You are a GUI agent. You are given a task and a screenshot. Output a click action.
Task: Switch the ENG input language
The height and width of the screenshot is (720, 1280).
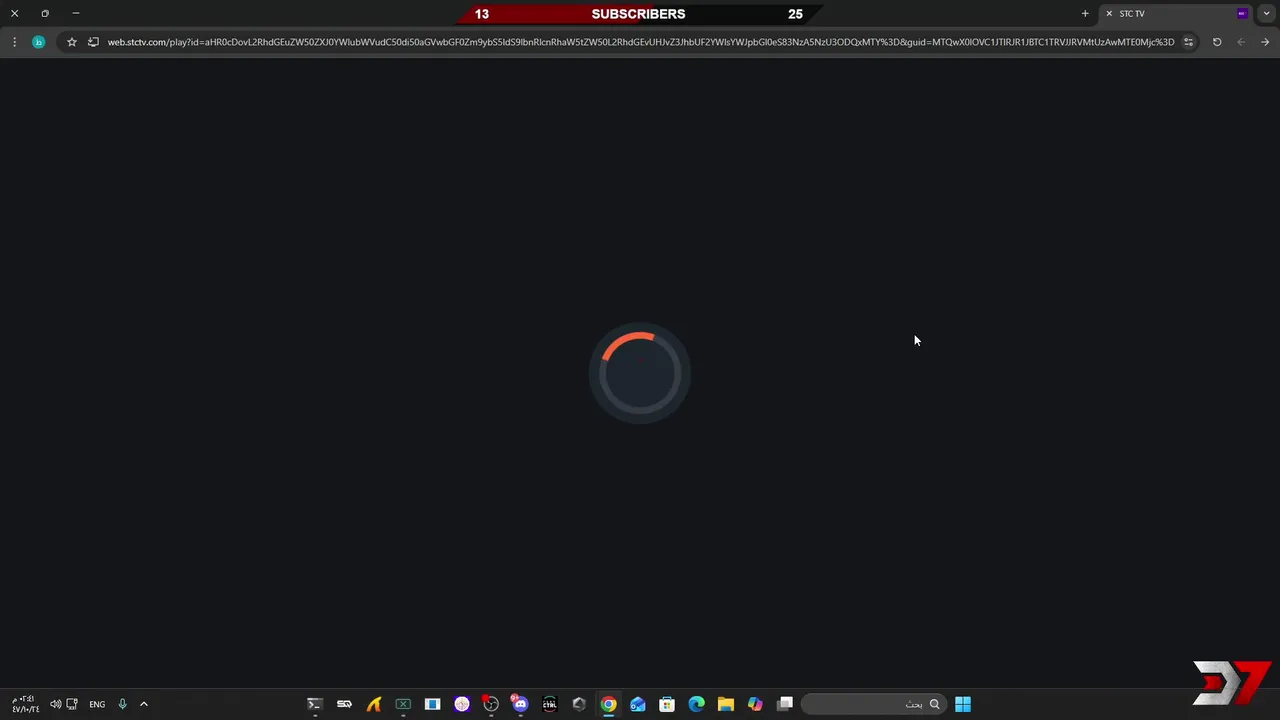pos(97,704)
